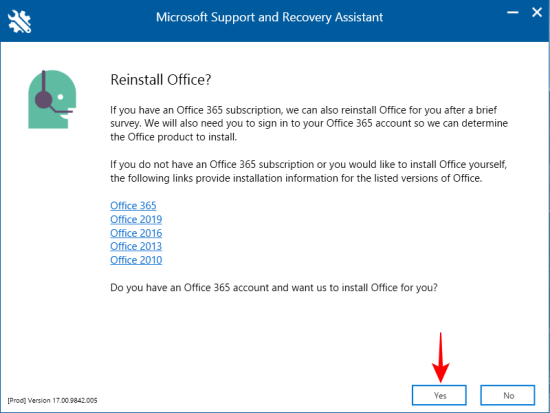The height and width of the screenshot is (413, 550).
Task: Click the "[Prod] Version 17.00.9842.005" text
Action: [52, 400]
